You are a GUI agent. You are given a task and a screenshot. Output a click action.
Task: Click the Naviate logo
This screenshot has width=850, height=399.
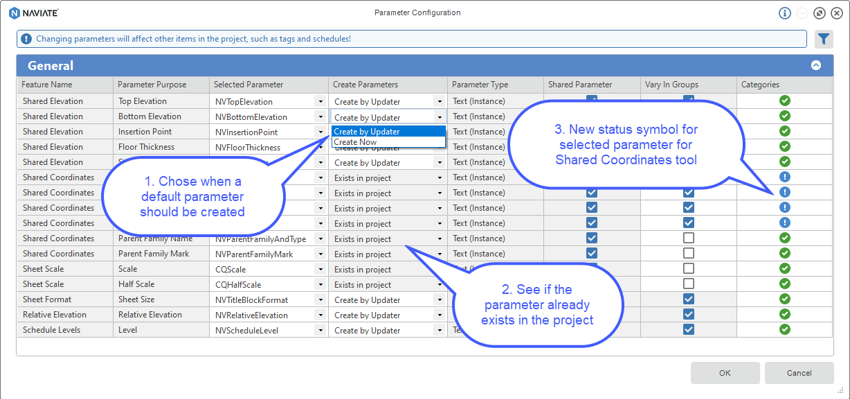coord(34,13)
